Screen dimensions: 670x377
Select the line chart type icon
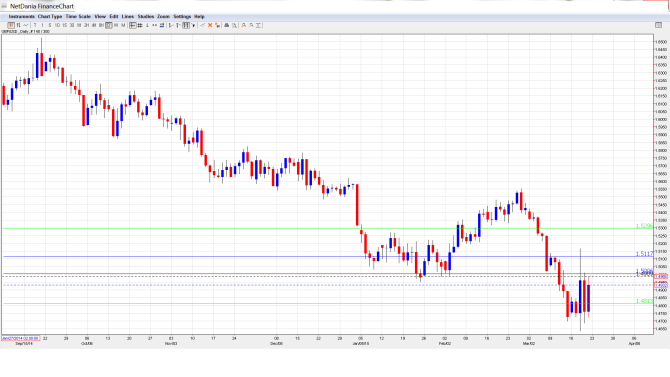point(26,25)
